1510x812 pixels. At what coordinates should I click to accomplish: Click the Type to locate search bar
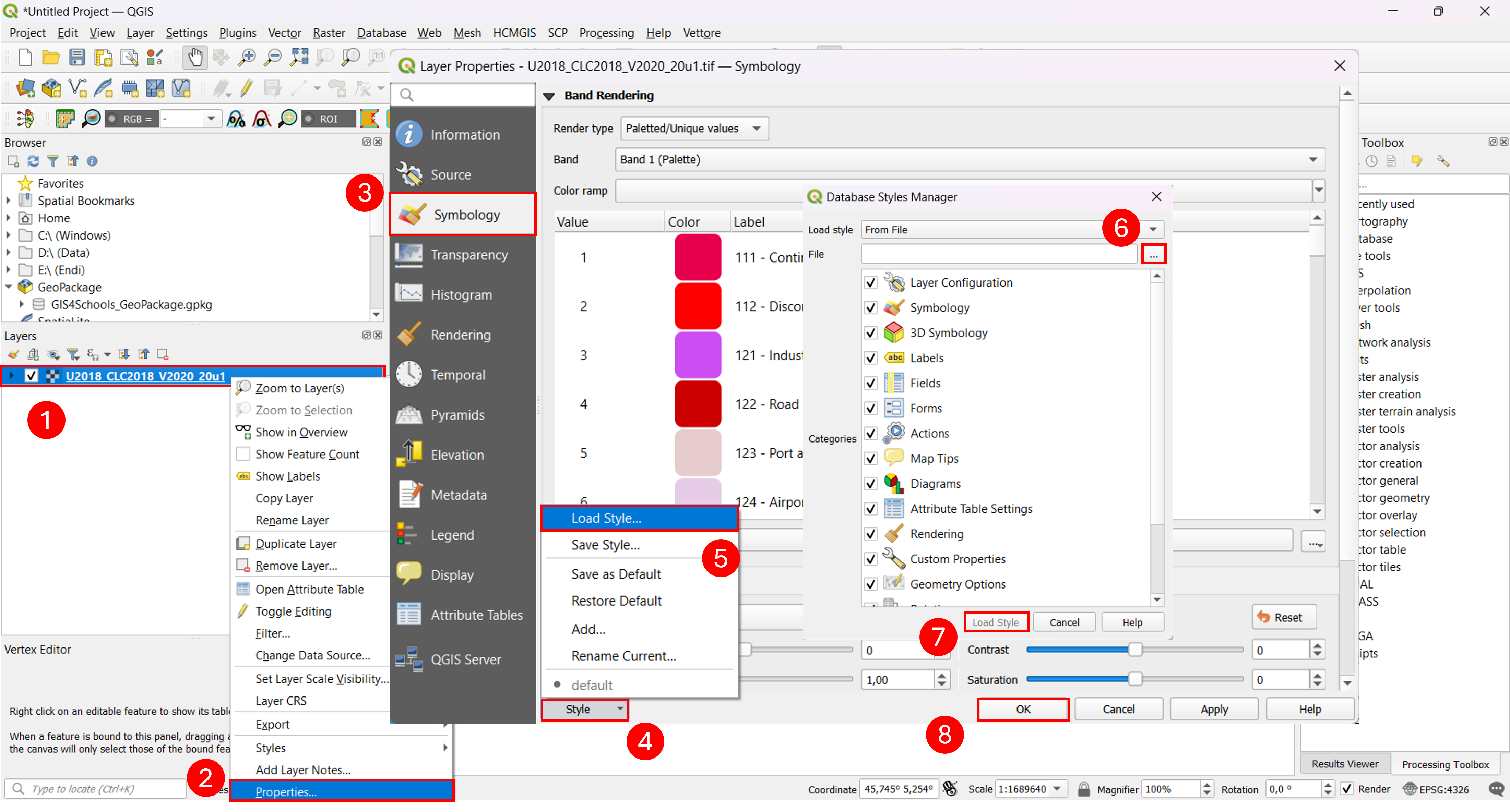point(95,789)
